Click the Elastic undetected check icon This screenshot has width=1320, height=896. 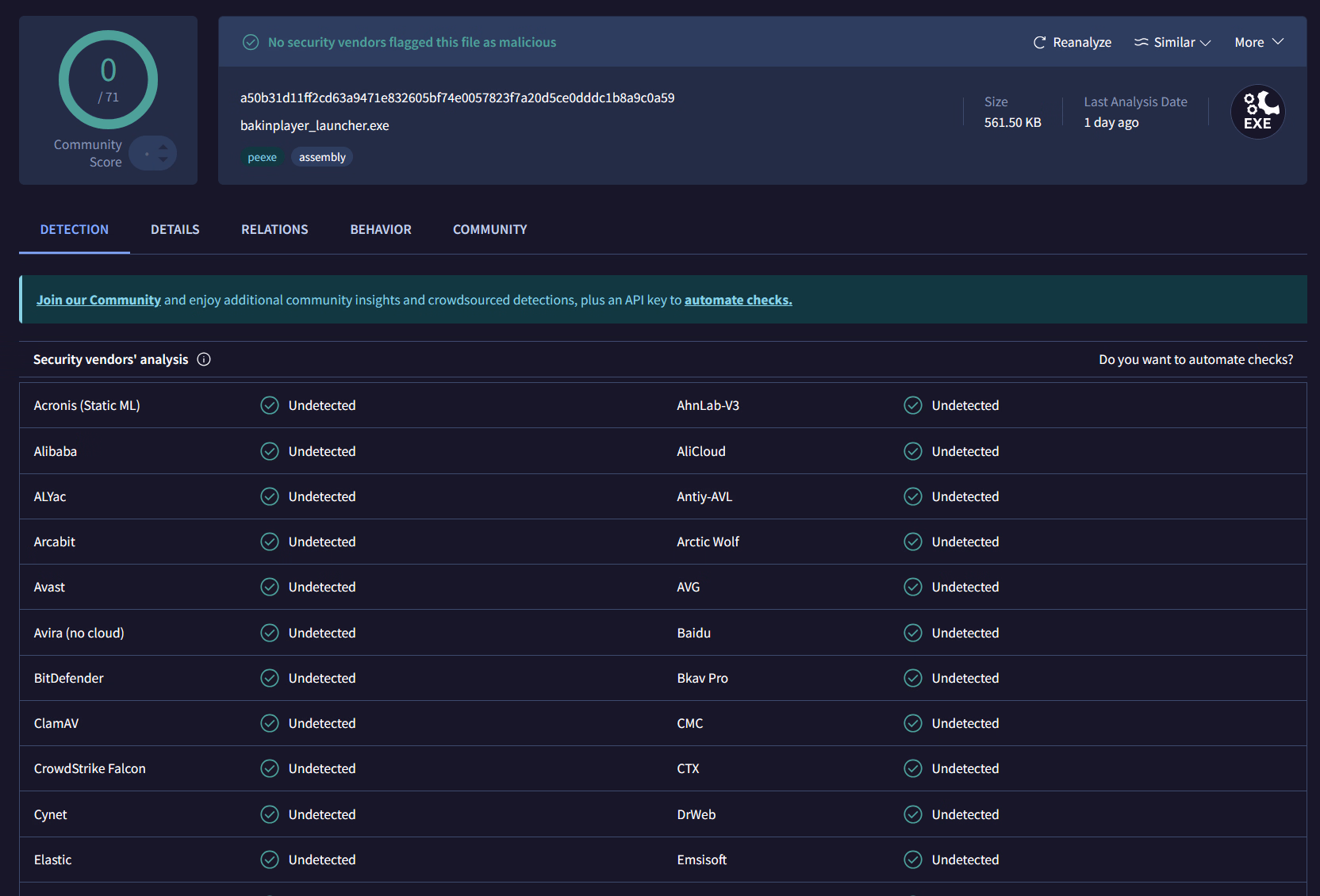click(270, 860)
